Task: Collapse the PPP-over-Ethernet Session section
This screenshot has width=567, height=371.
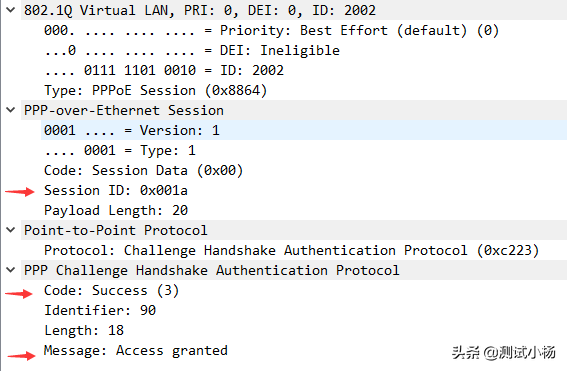Action: point(11,110)
